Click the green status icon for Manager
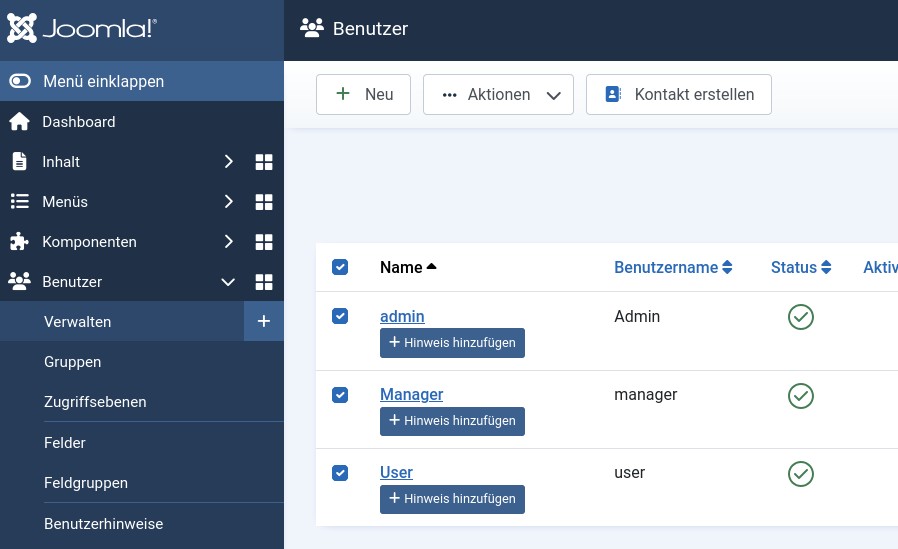The image size is (898, 549). (801, 395)
